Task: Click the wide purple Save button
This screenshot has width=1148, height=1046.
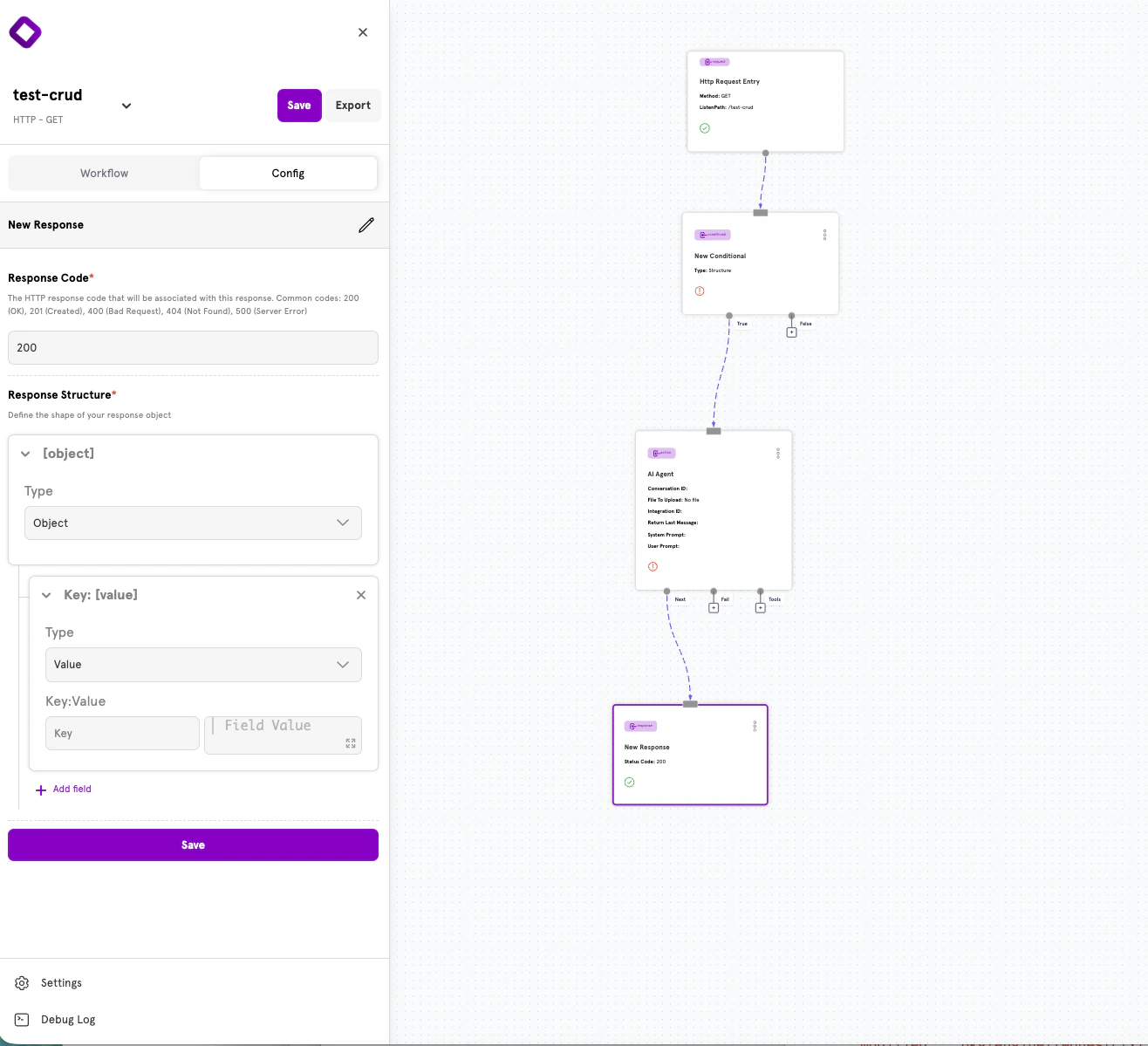Action: click(x=193, y=844)
